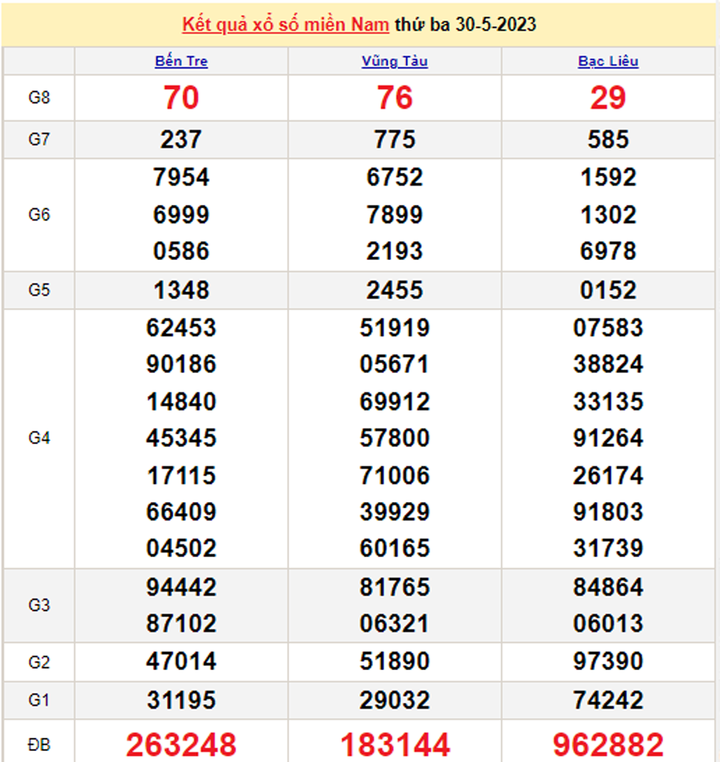
Task: Select the Bạc Liêu link
Action: 608,62
